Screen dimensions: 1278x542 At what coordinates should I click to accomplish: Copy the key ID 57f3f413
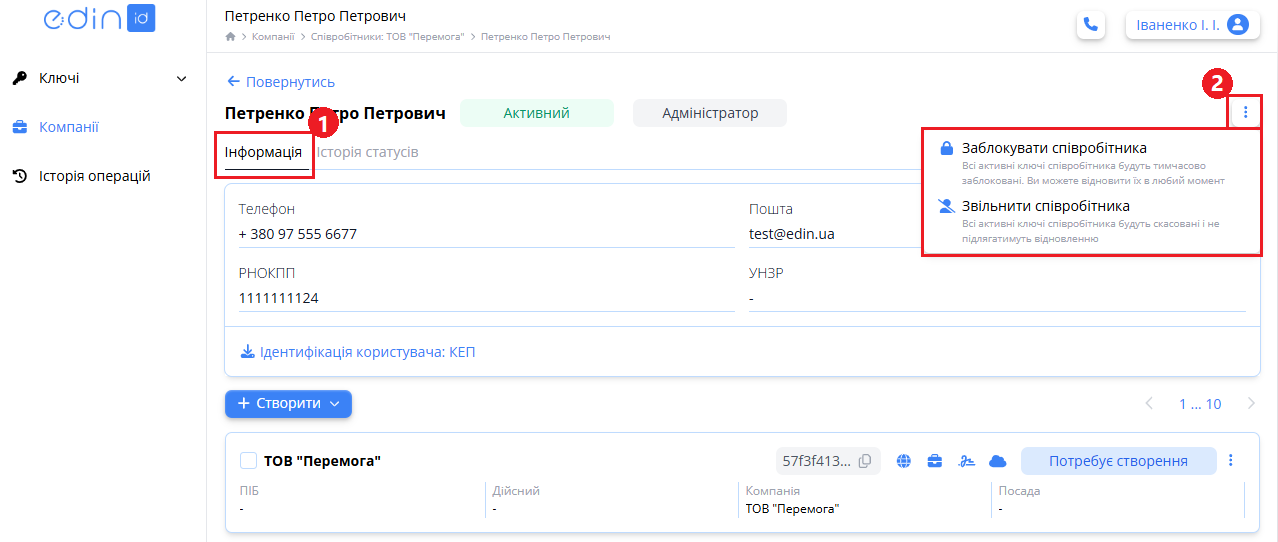865,461
